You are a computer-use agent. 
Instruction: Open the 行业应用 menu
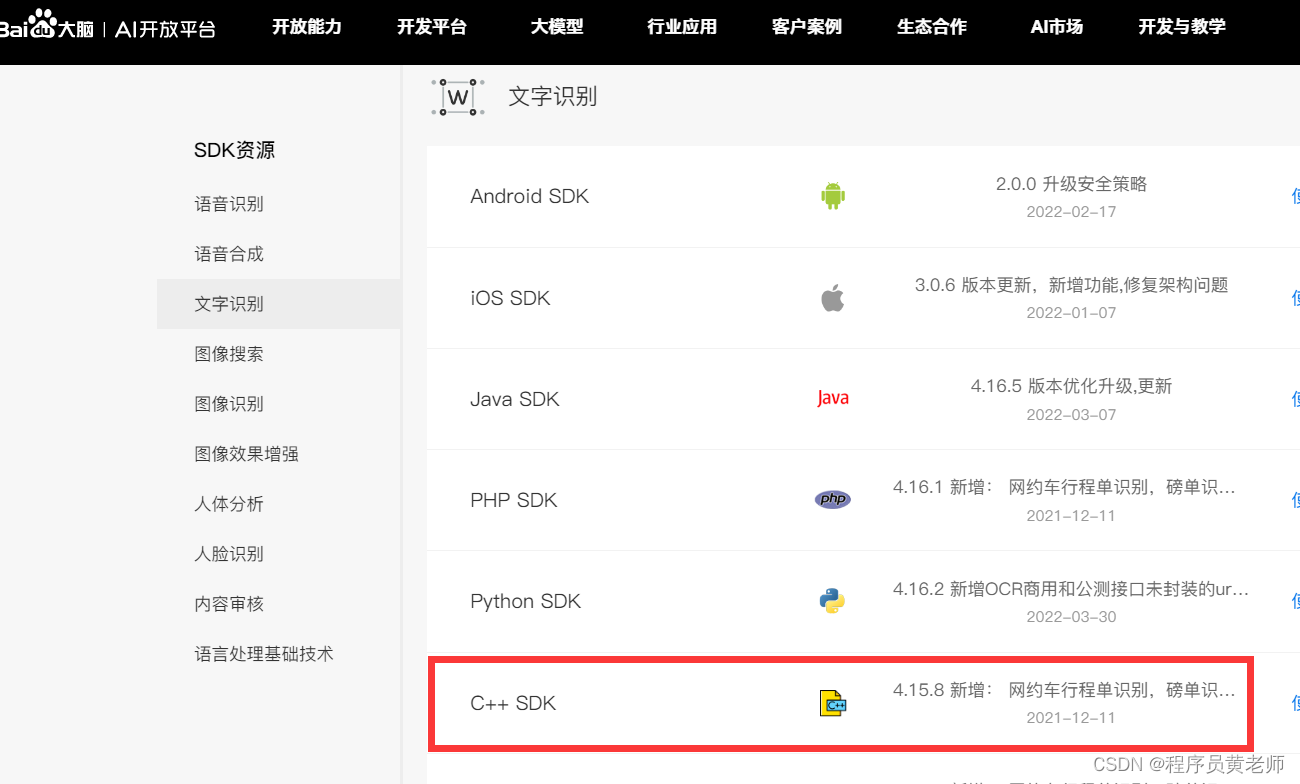(682, 27)
